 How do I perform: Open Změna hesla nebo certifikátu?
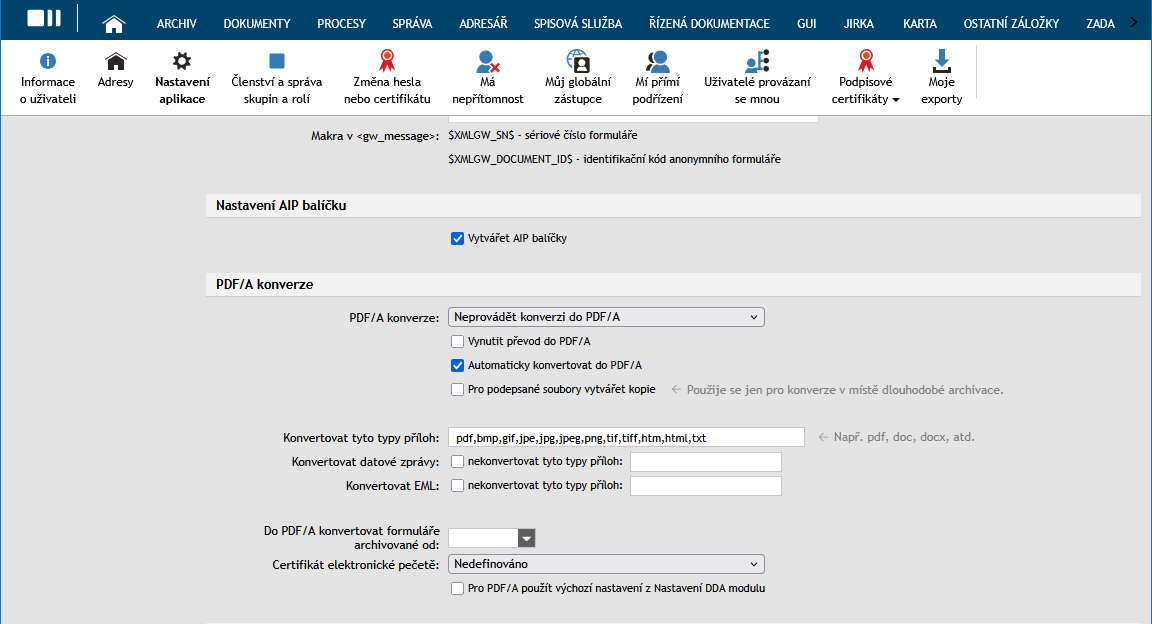click(x=387, y=62)
